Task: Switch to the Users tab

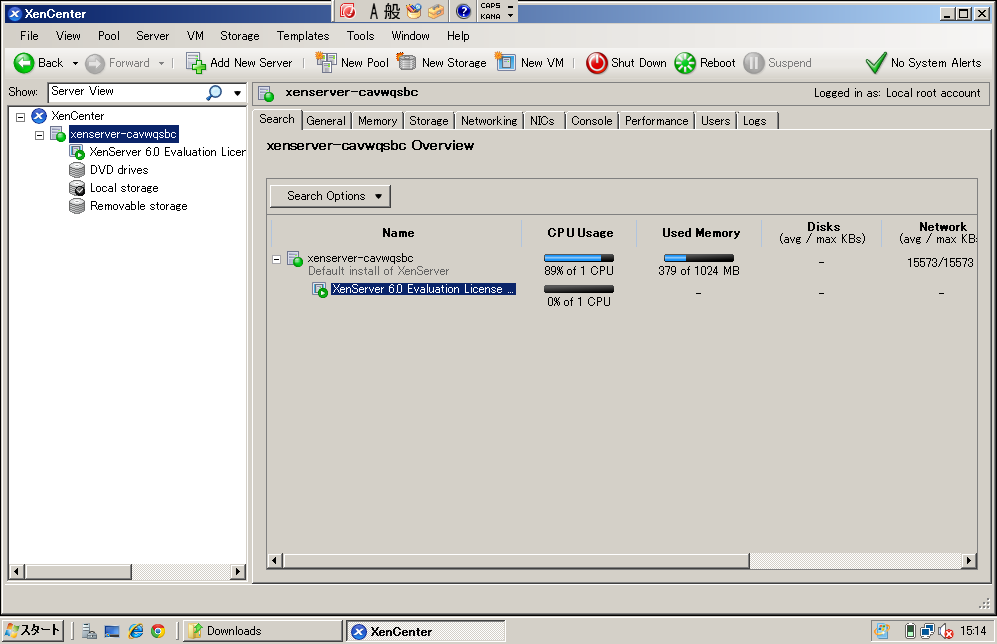Action: click(x=715, y=121)
